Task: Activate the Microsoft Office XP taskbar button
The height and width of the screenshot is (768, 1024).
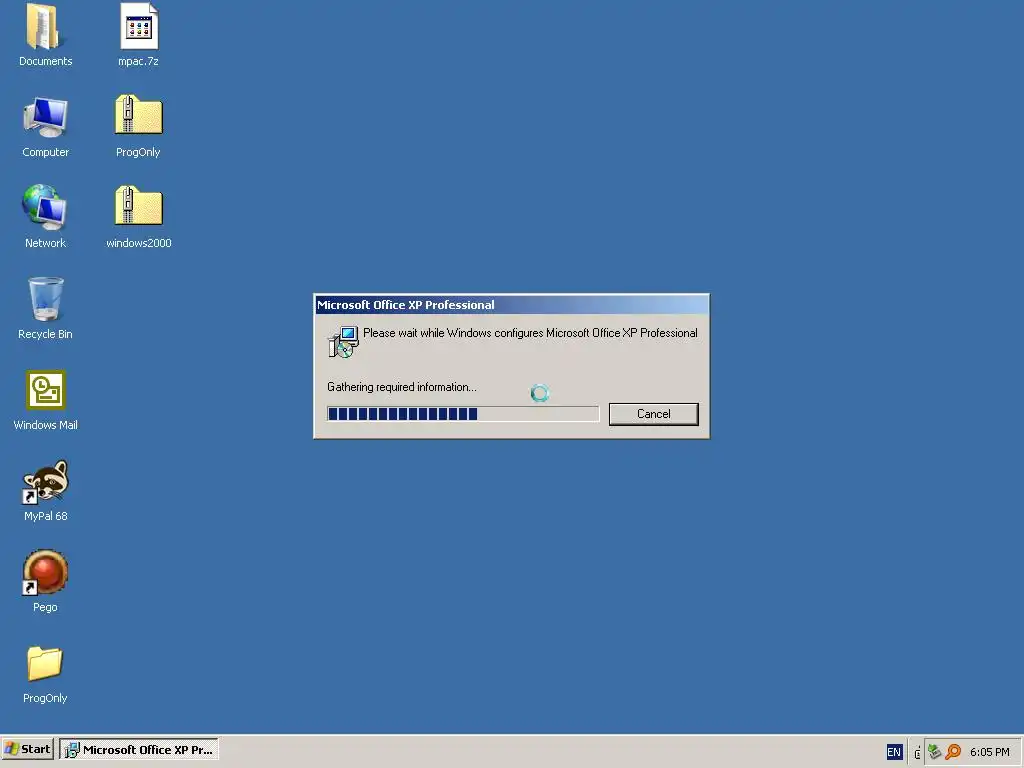Action: coord(139,750)
